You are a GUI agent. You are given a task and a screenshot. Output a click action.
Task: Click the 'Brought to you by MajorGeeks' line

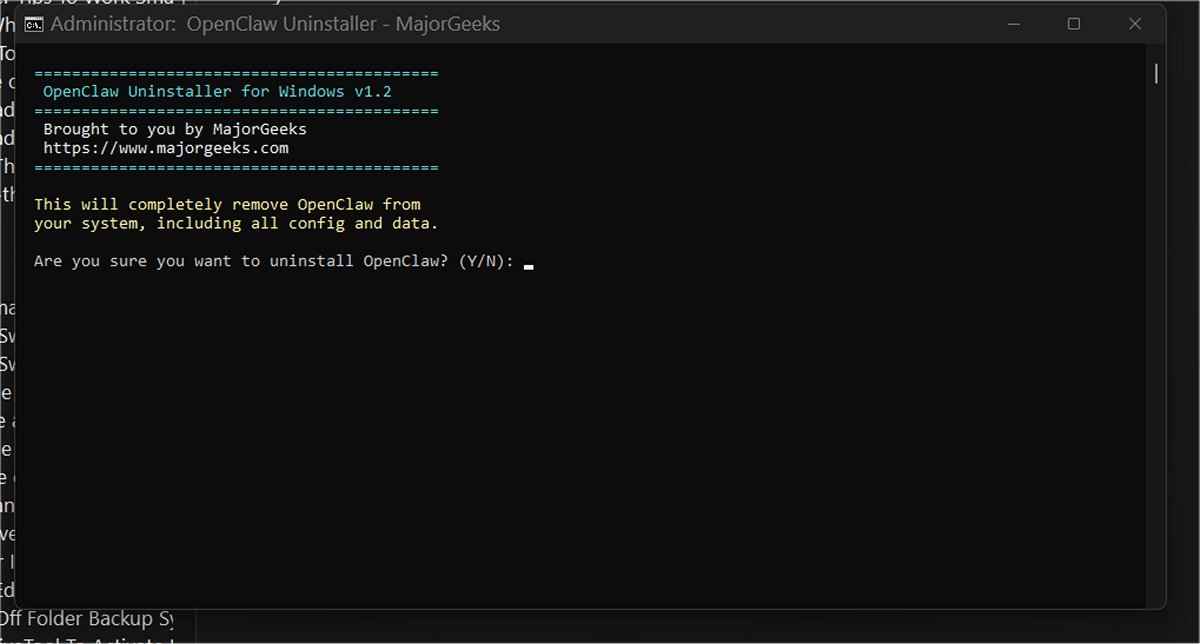tap(174, 129)
